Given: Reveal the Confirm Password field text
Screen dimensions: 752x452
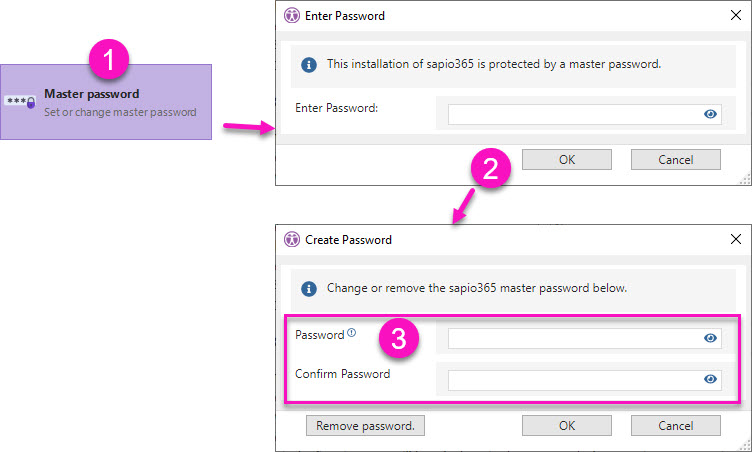Looking at the screenshot, I should (710, 380).
